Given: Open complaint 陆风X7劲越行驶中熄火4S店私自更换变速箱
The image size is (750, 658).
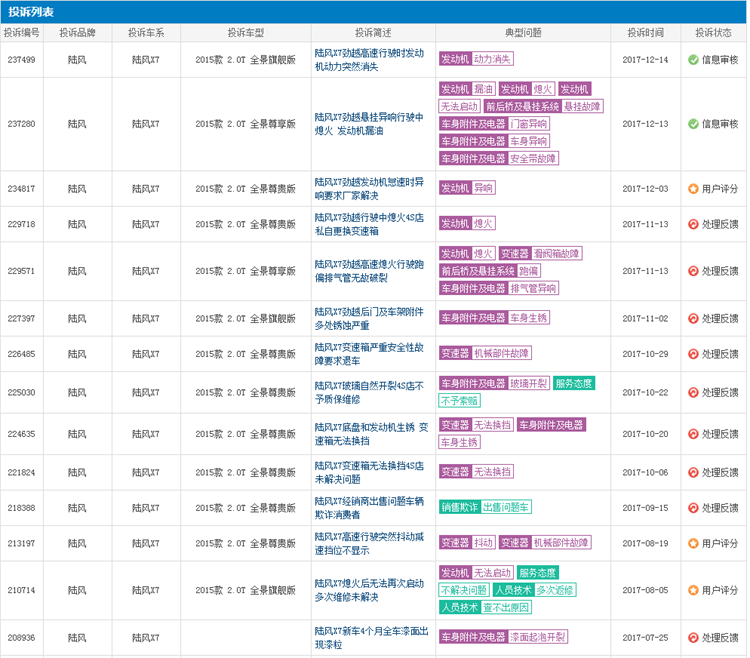Looking at the screenshot, I should click(x=369, y=224).
